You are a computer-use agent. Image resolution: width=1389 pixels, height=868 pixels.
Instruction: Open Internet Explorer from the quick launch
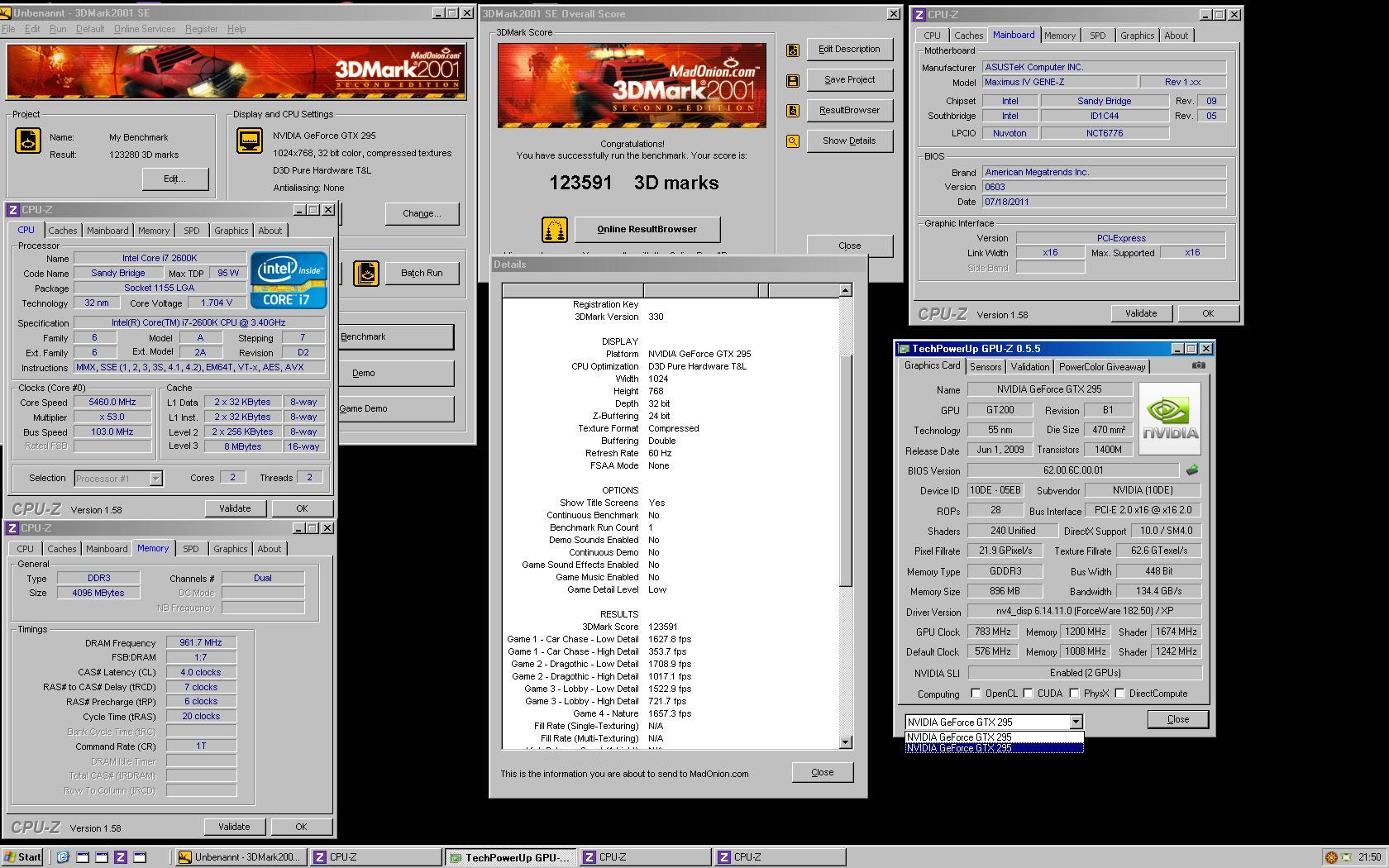click(x=63, y=857)
